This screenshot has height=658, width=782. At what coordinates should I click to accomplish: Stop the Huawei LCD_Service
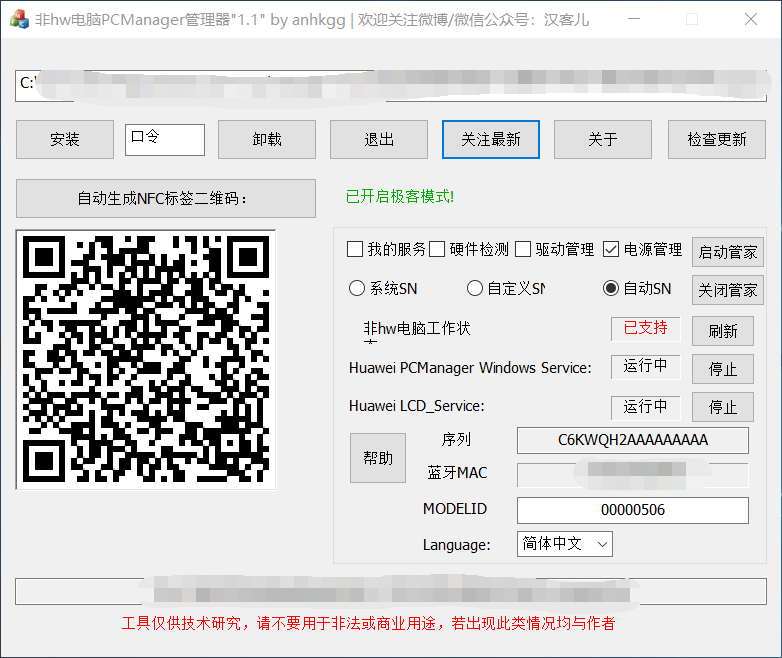(723, 407)
